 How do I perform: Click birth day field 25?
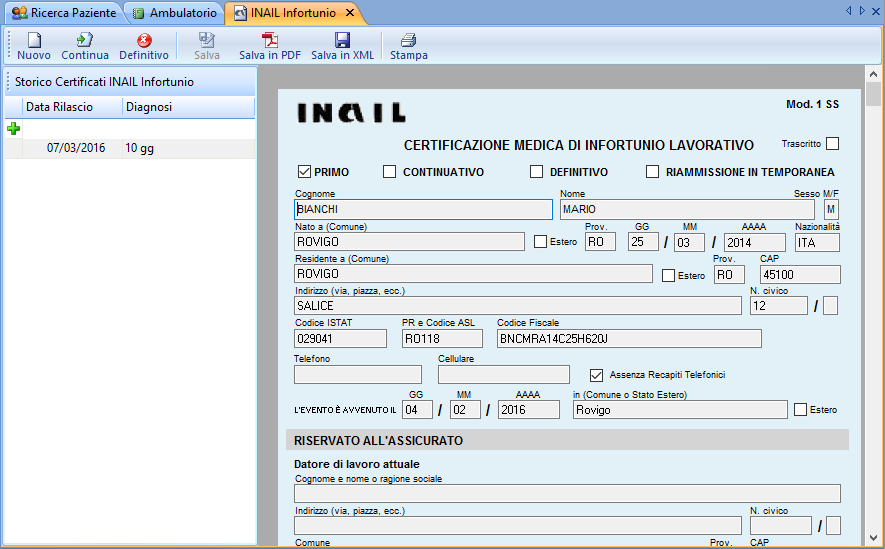point(643,242)
